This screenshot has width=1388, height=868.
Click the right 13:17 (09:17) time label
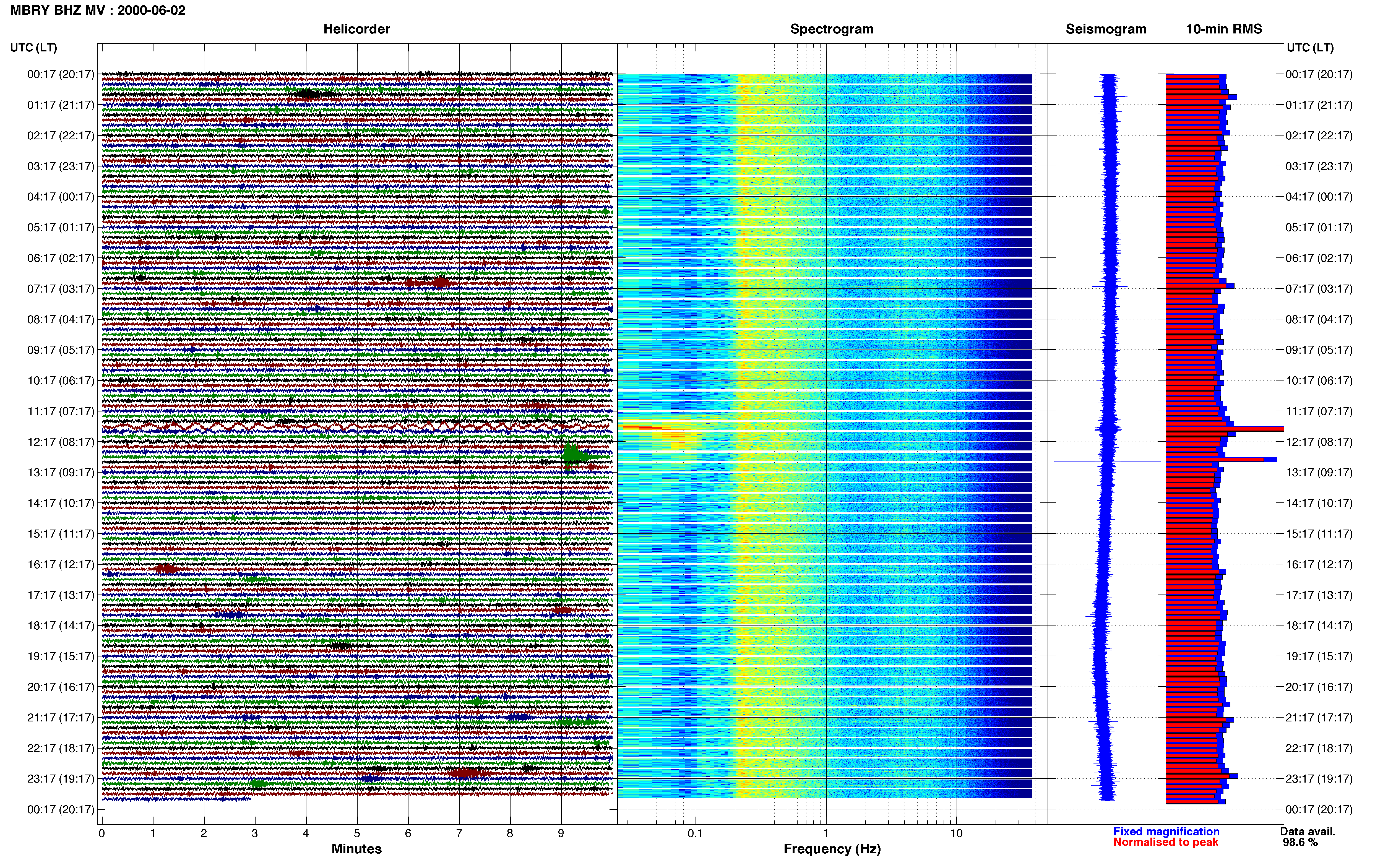coord(1319,473)
